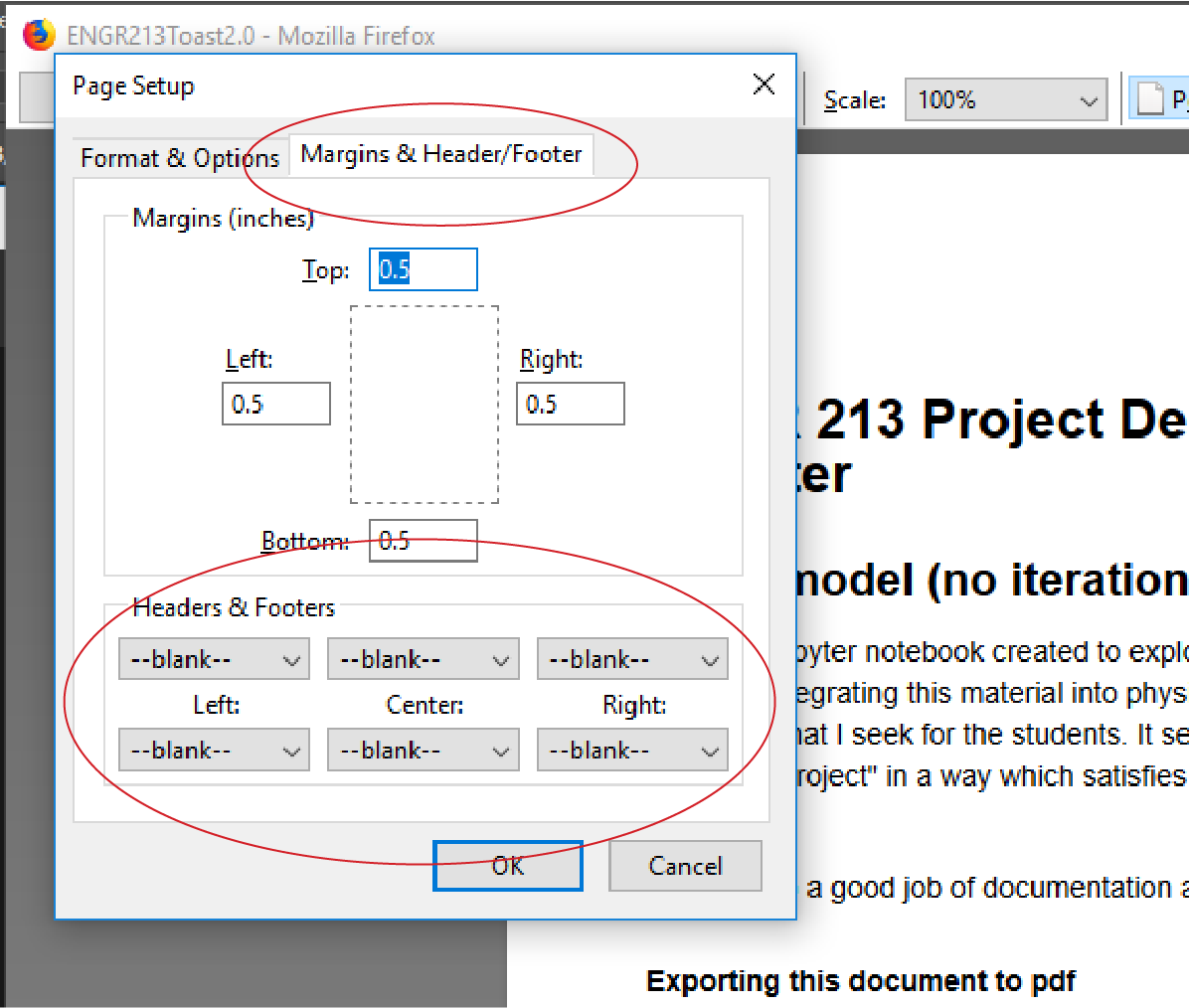
Task: Switch to the Format & Options tab
Action: click(180, 158)
